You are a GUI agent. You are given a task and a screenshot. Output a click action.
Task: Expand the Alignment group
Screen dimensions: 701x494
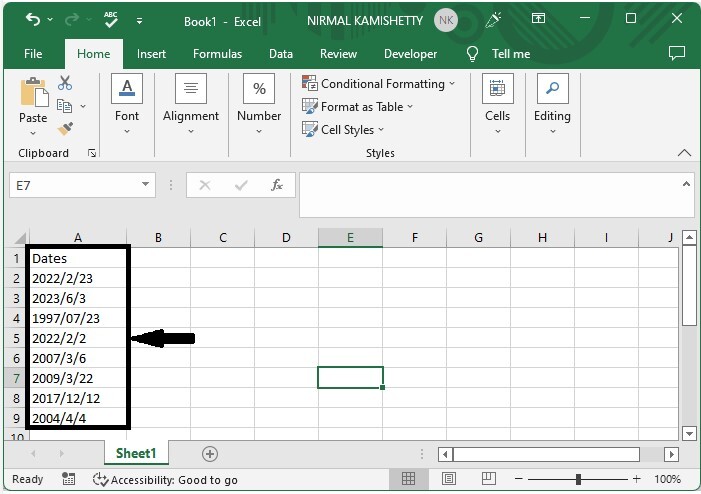pyautogui.click(x=191, y=105)
